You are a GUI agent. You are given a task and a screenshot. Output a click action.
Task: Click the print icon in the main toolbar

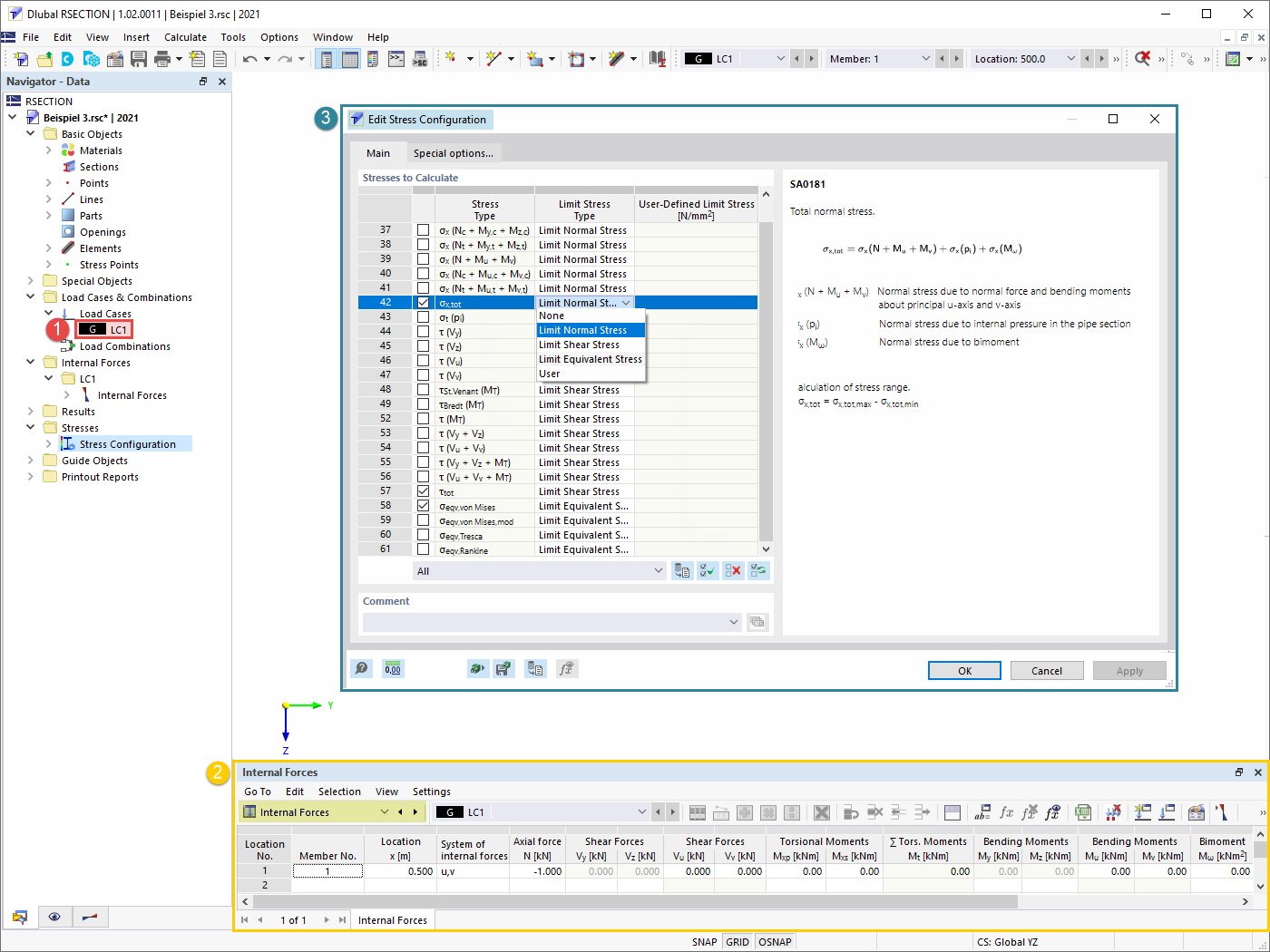[162, 59]
